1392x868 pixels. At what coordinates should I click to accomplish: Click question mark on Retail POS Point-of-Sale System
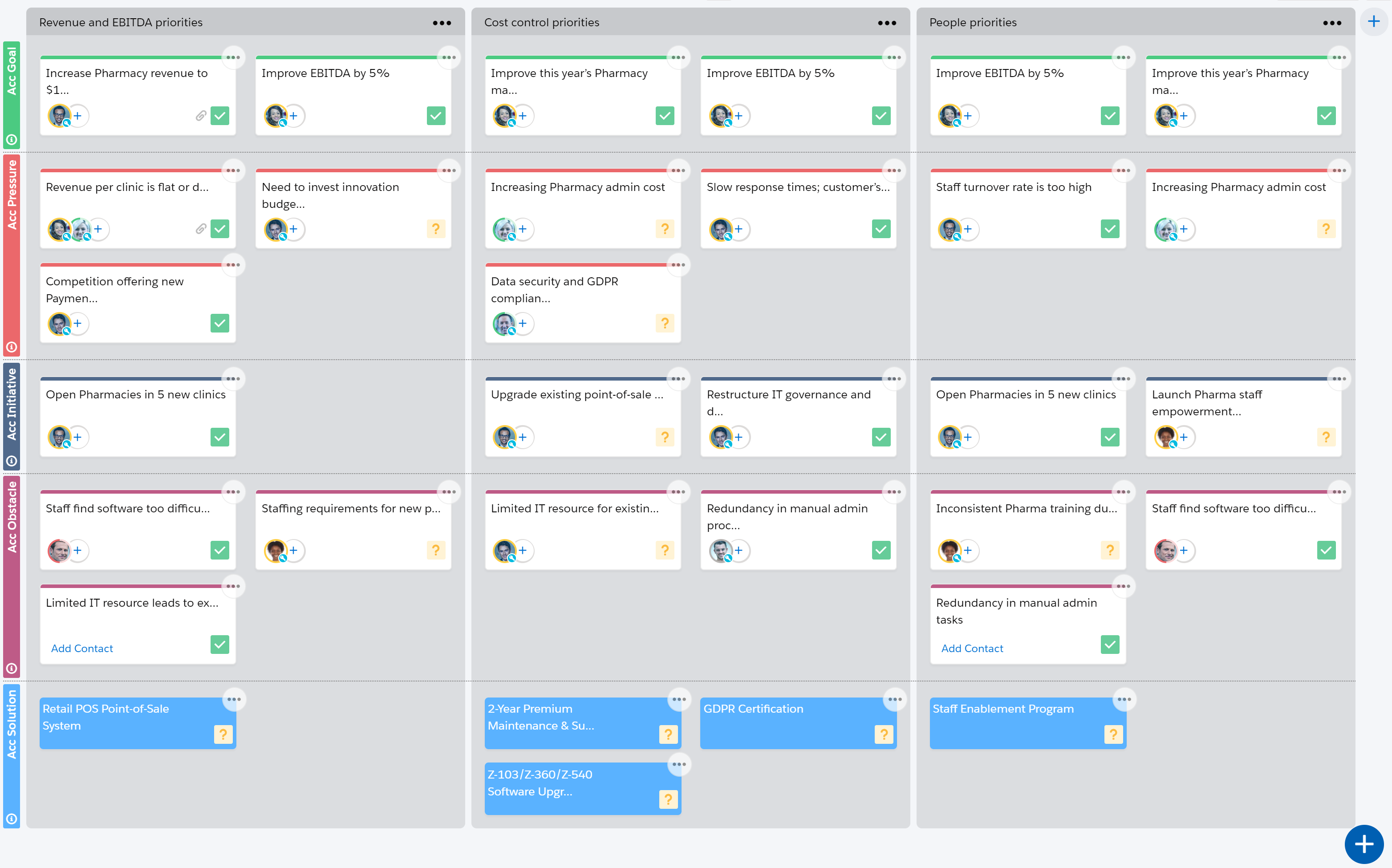point(223,734)
